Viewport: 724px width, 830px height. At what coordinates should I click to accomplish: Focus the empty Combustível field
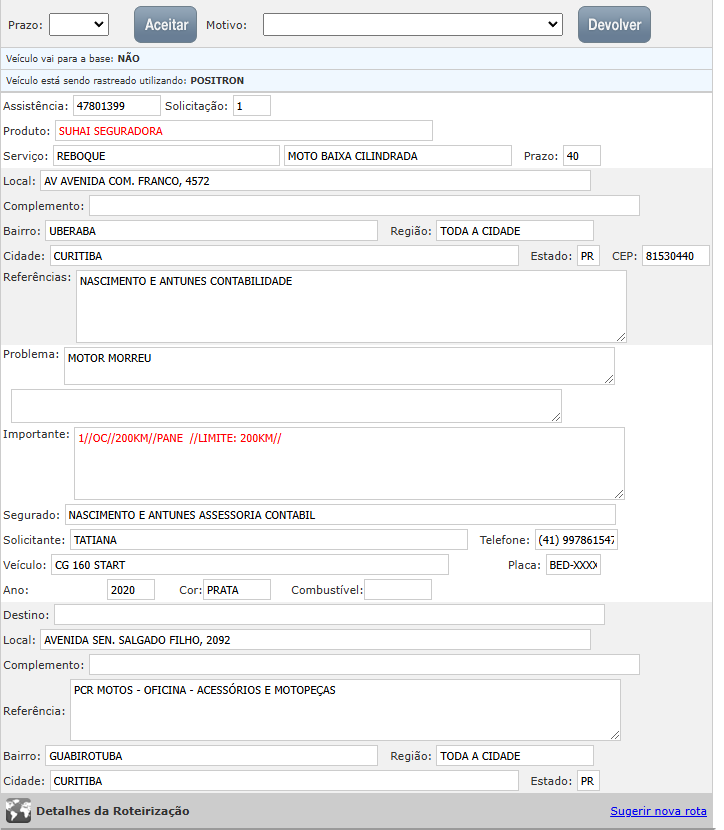[x=397, y=590]
